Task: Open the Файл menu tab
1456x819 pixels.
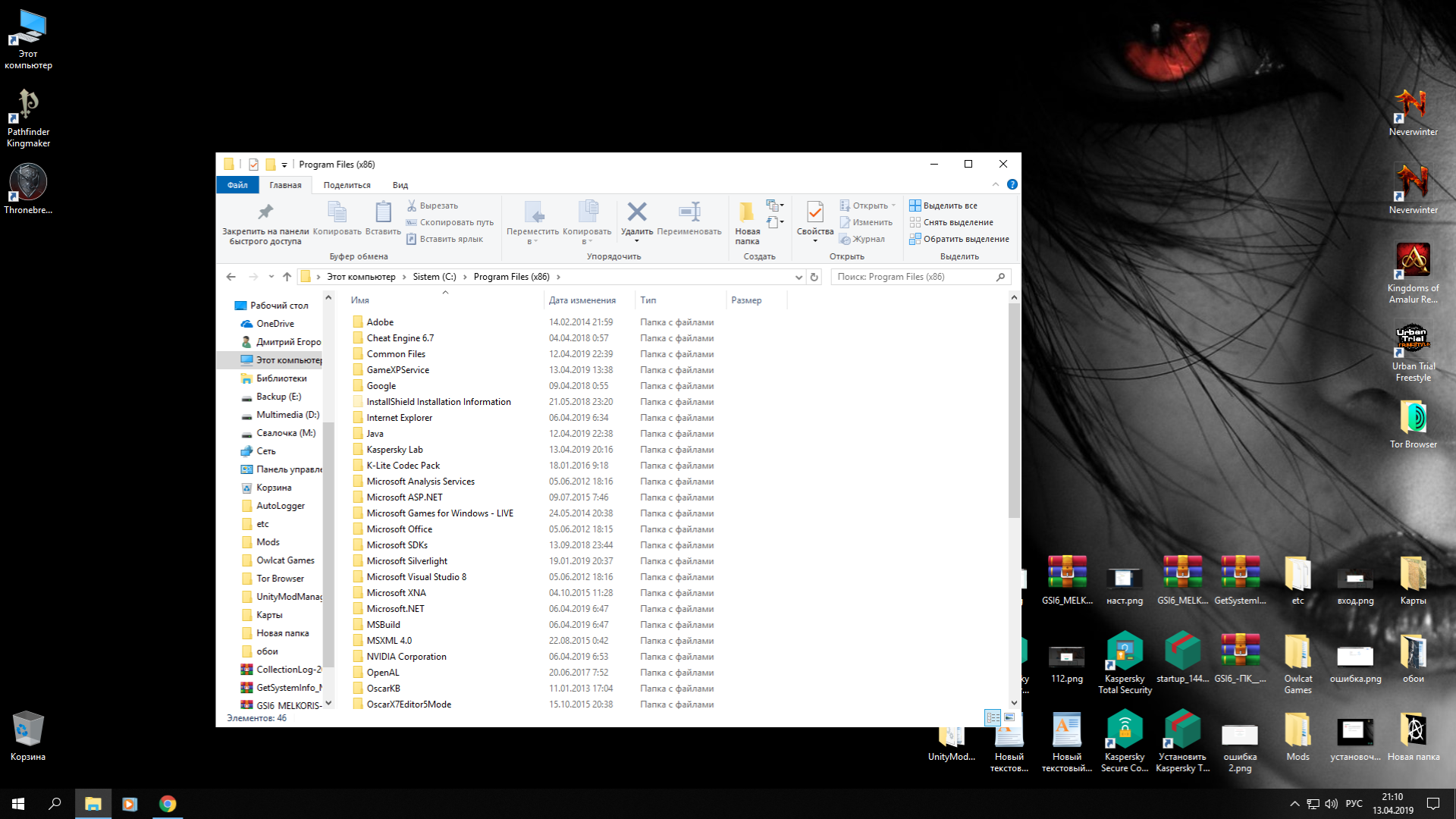Action: click(x=237, y=185)
